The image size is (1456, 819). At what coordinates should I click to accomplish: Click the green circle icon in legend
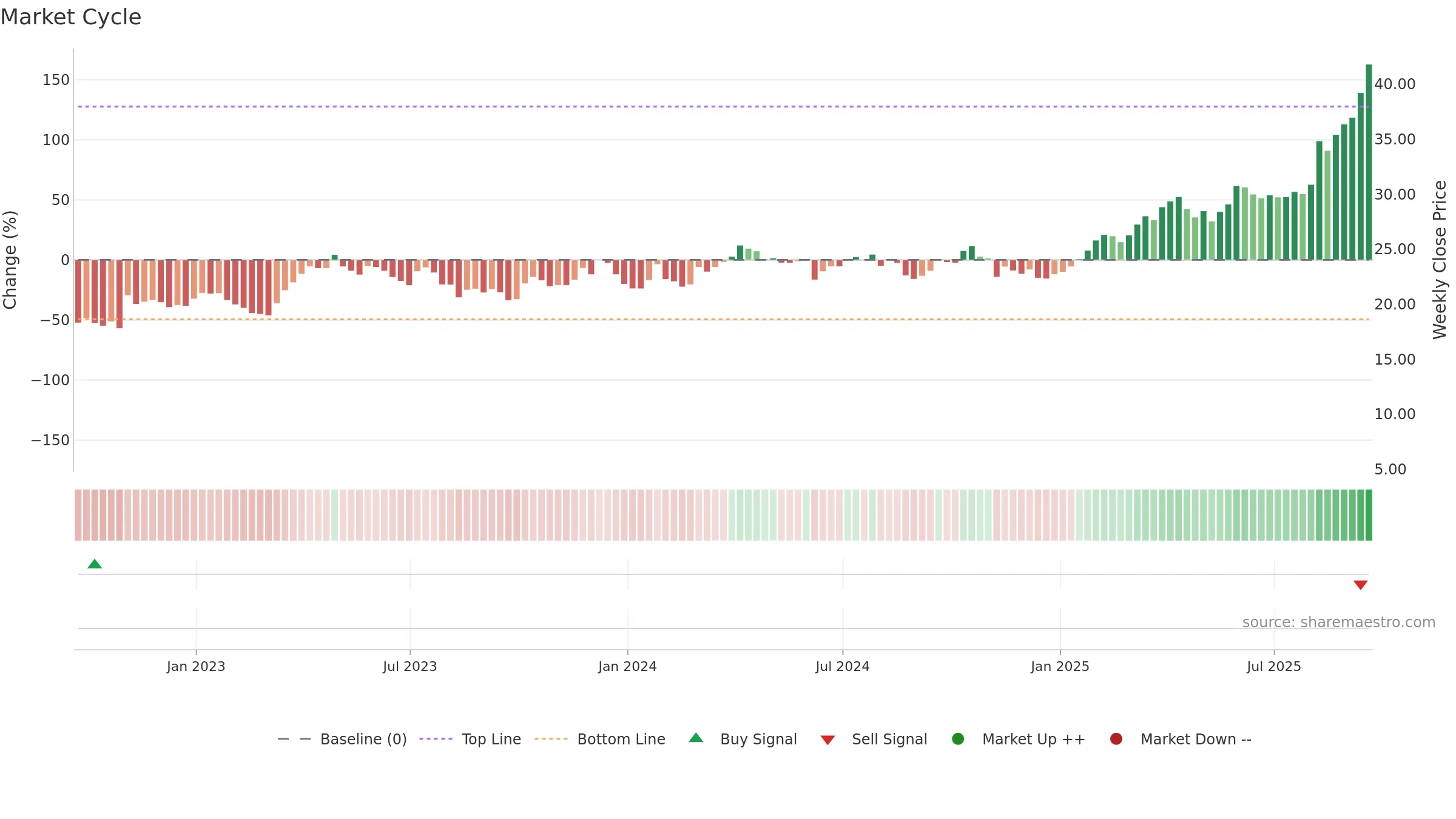click(x=958, y=739)
